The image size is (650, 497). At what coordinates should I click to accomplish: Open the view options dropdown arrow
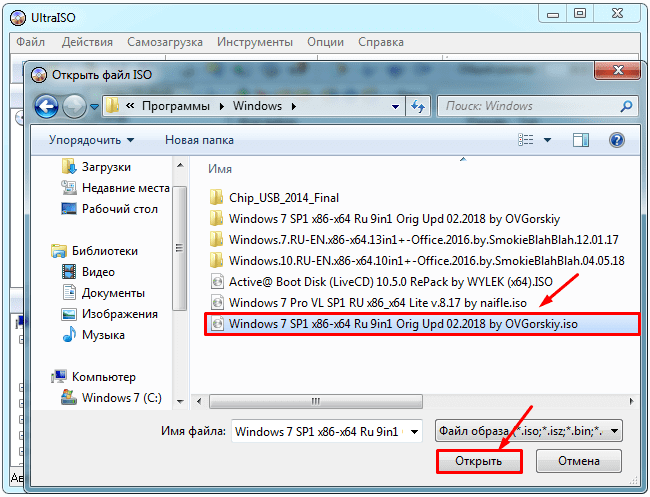(x=547, y=140)
